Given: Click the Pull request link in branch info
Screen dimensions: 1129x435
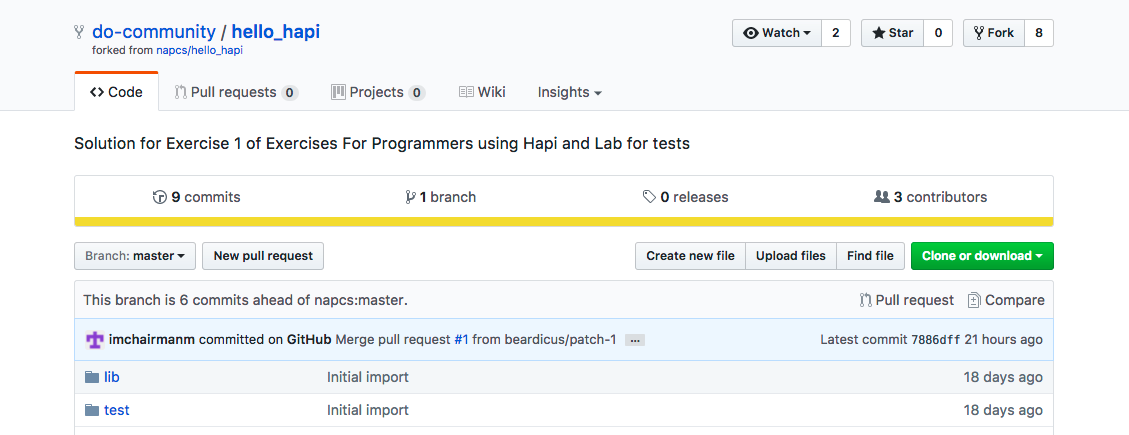Looking at the screenshot, I should tap(907, 300).
